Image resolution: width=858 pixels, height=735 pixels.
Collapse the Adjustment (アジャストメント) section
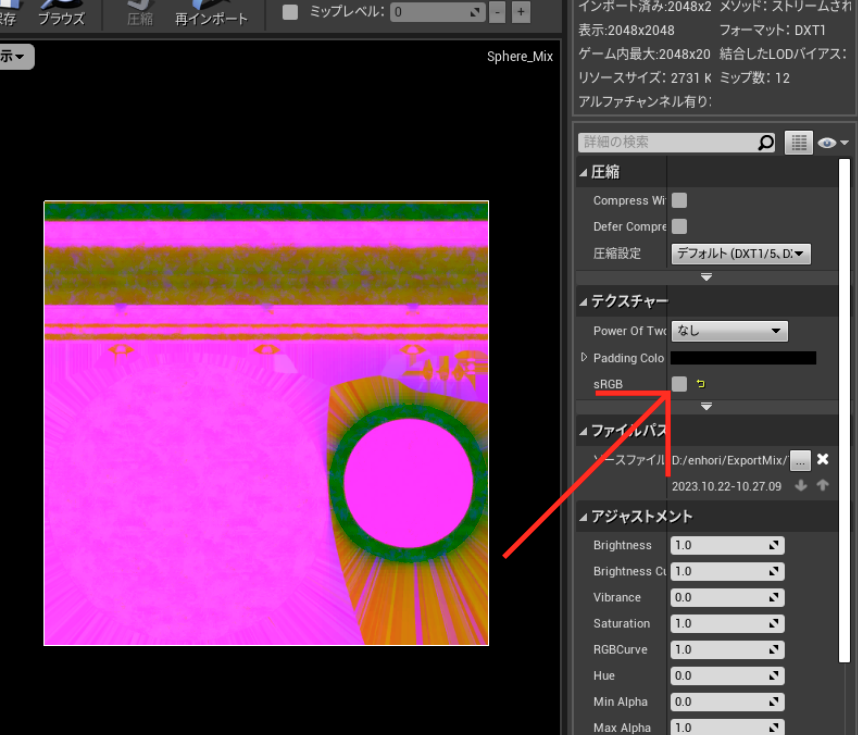(x=584, y=517)
